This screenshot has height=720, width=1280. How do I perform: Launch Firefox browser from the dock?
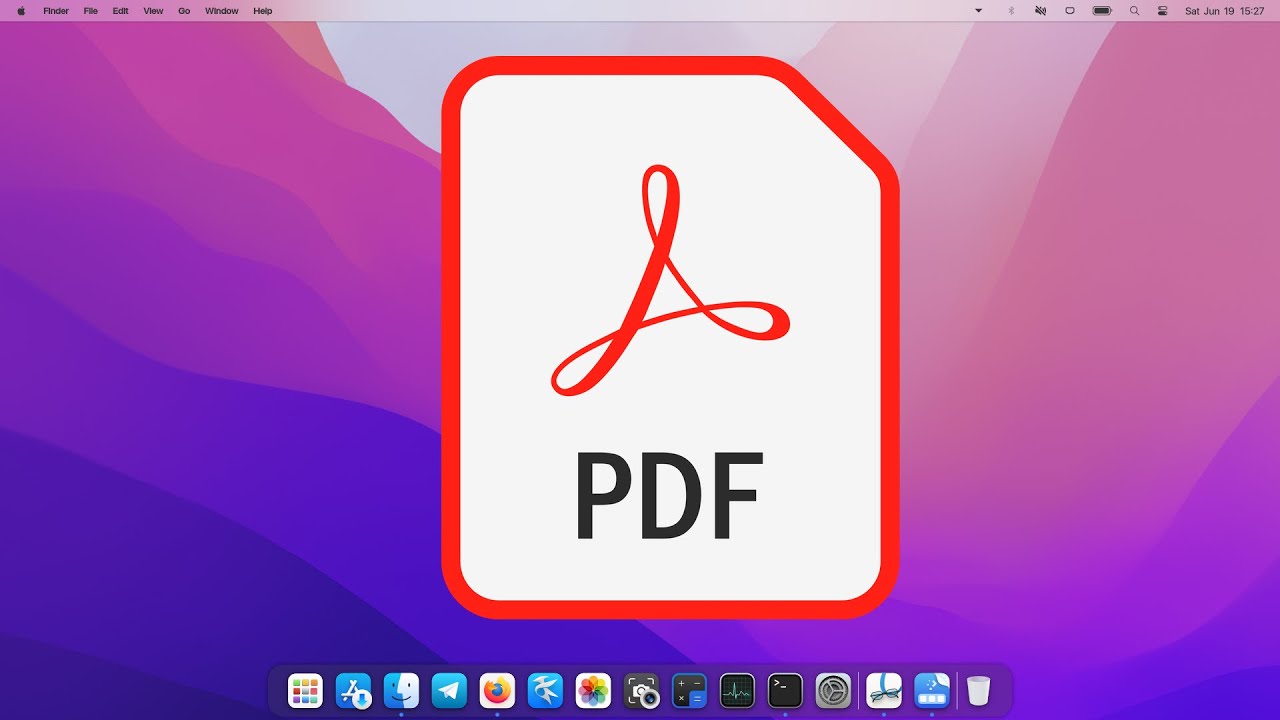pos(497,691)
